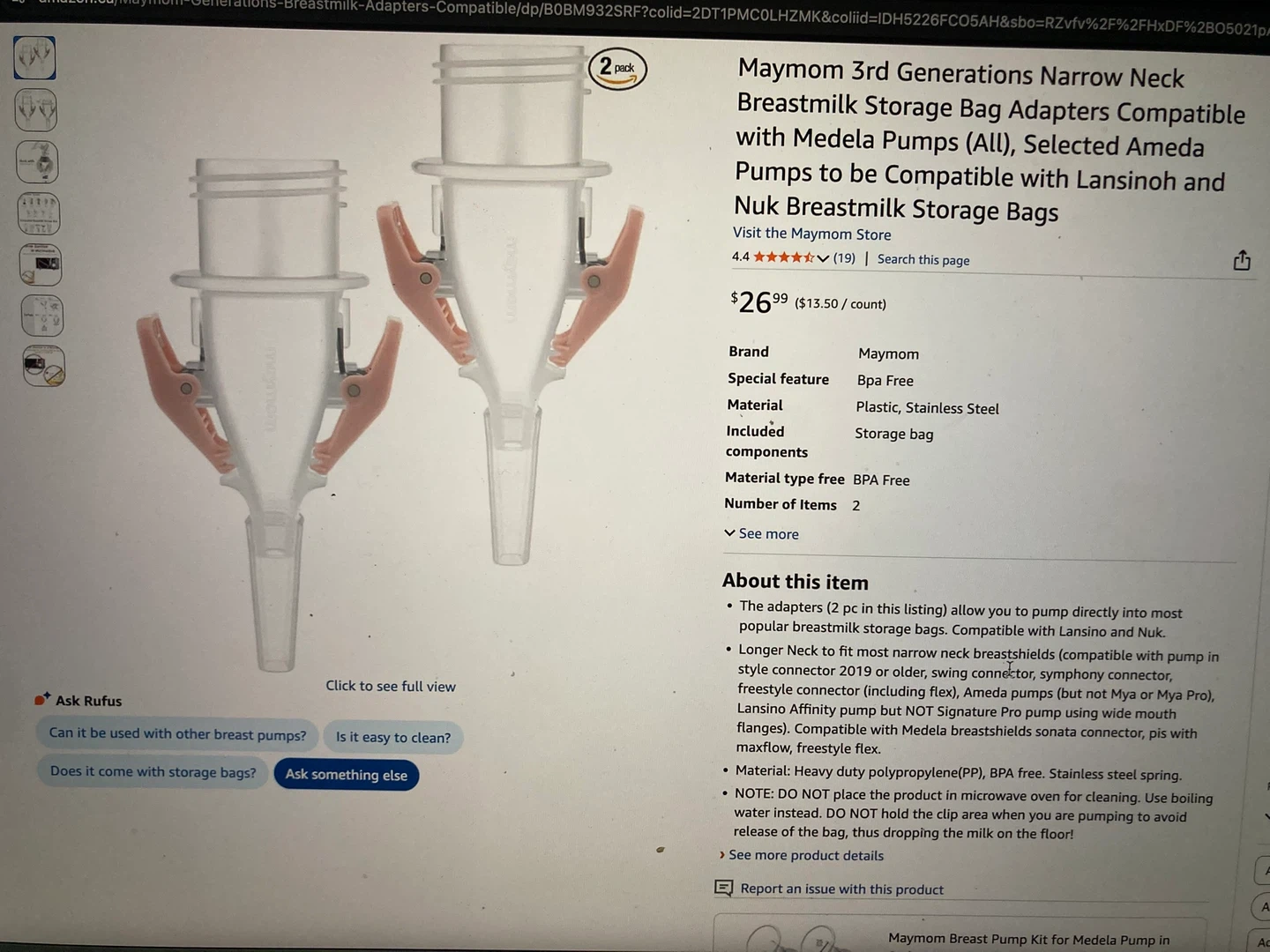Ask Rufus if it is easy to clean
The image size is (1270, 952).
pyautogui.click(x=393, y=737)
